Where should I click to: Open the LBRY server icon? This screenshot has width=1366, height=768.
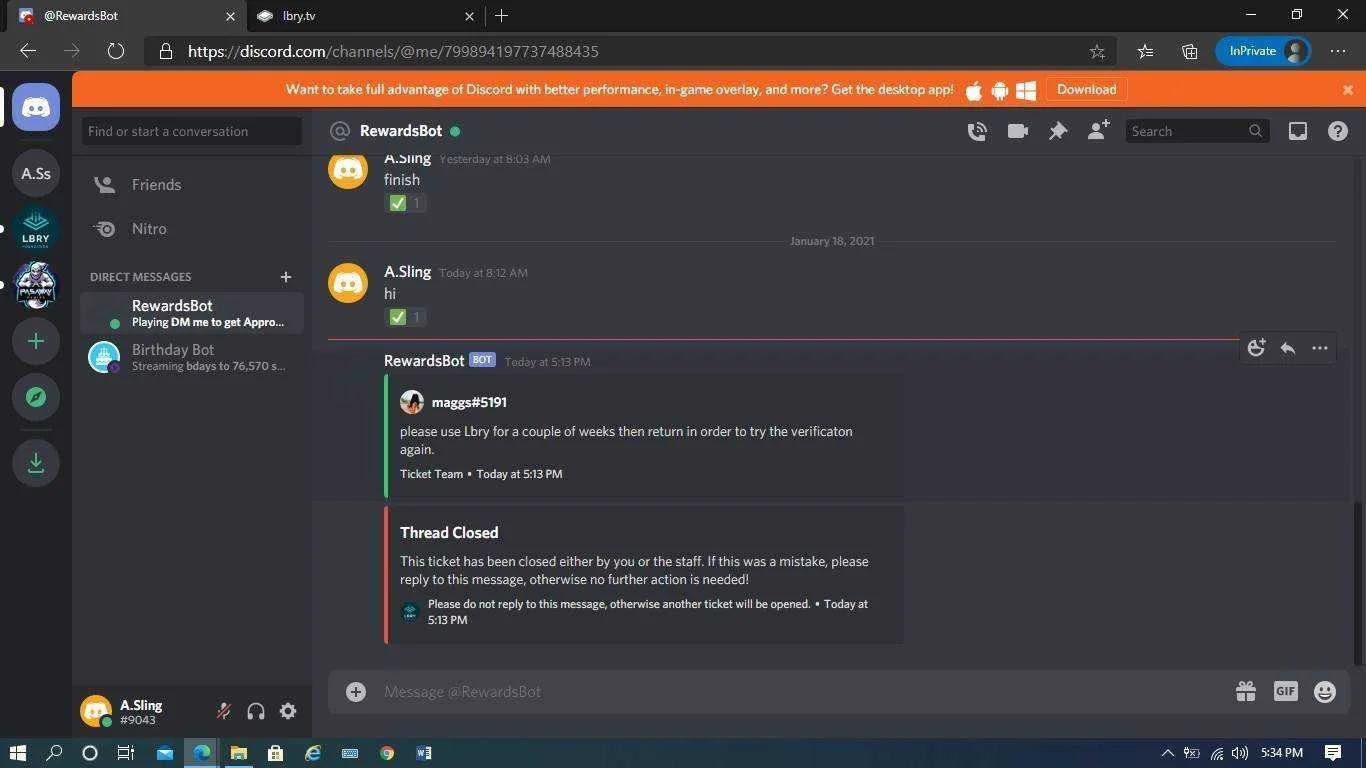click(x=36, y=229)
